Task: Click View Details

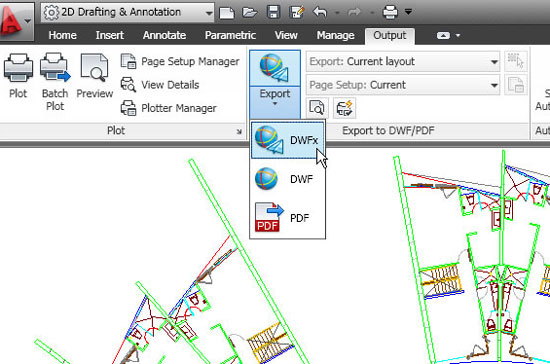Action: point(160,85)
